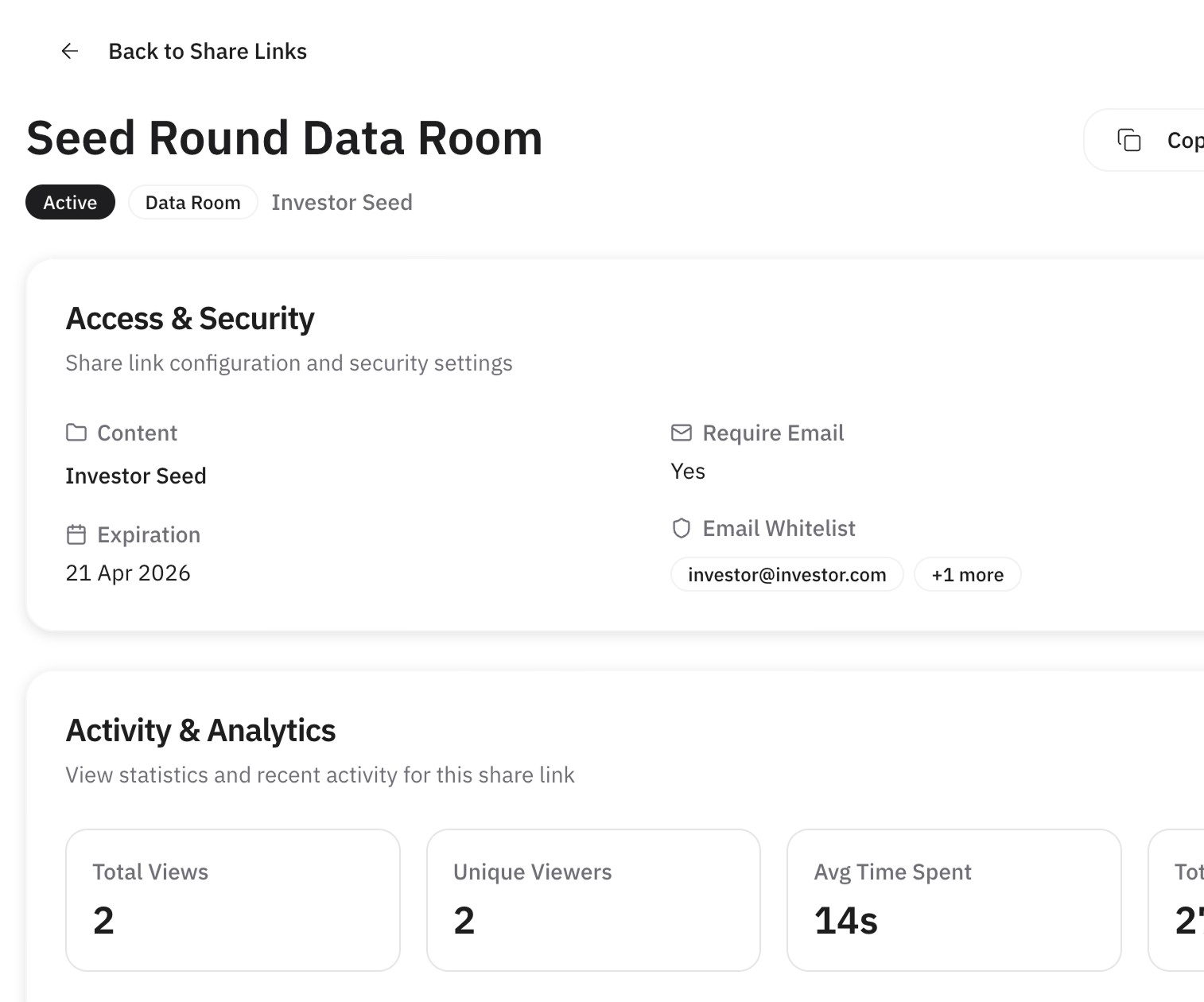This screenshot has height=1002, width=1204.
Task: Click the Seed Round Data Room title
Action: [x=284, y=138]
